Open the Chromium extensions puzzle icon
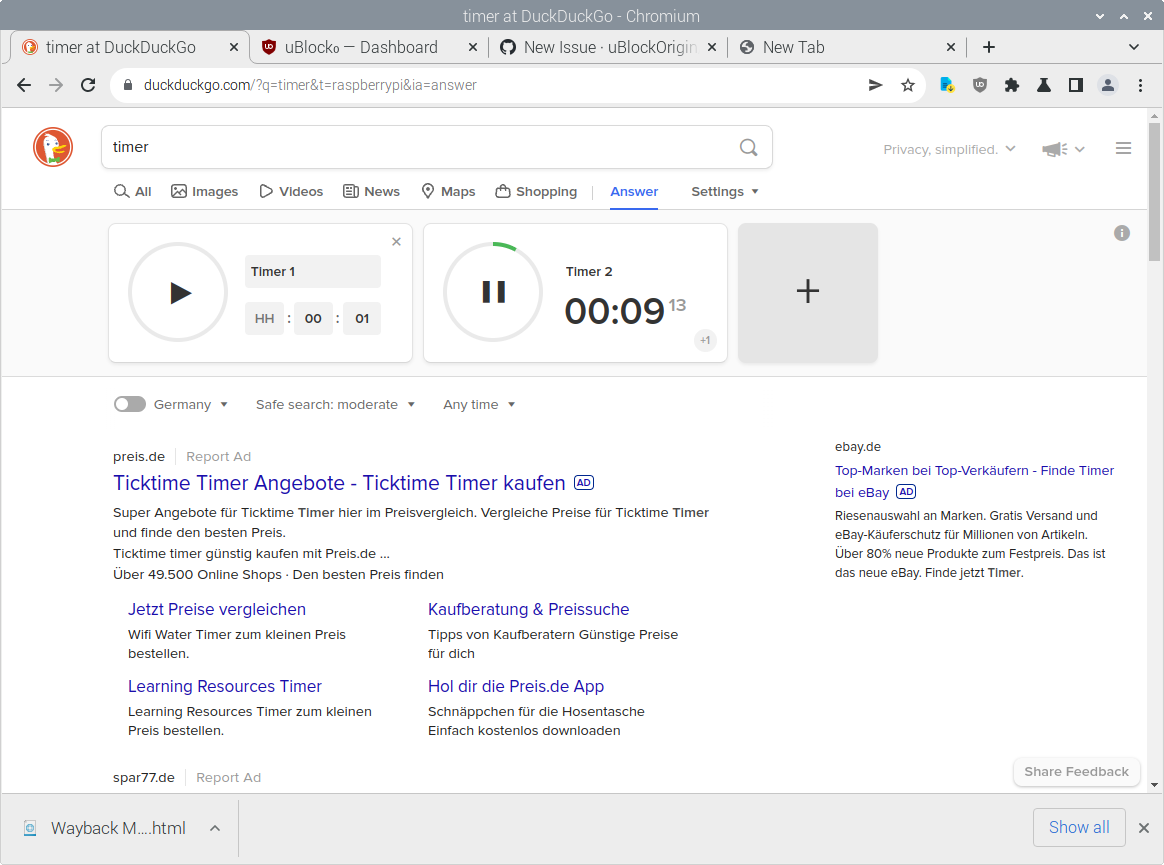Viewport: 1164px width, 865px height. tap(1012, 85)
